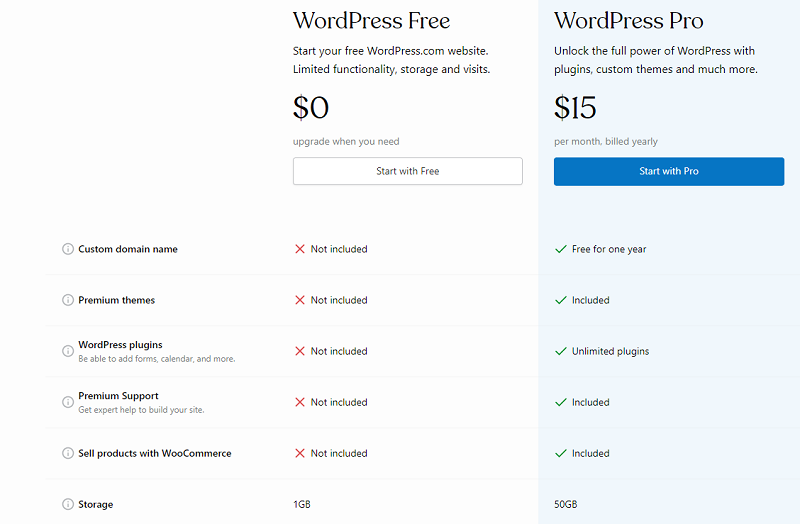This screenshot has height=524, width=800.
Task: Open info icon for Sell products with WooCommerce
Action: (x=68, y=453)
